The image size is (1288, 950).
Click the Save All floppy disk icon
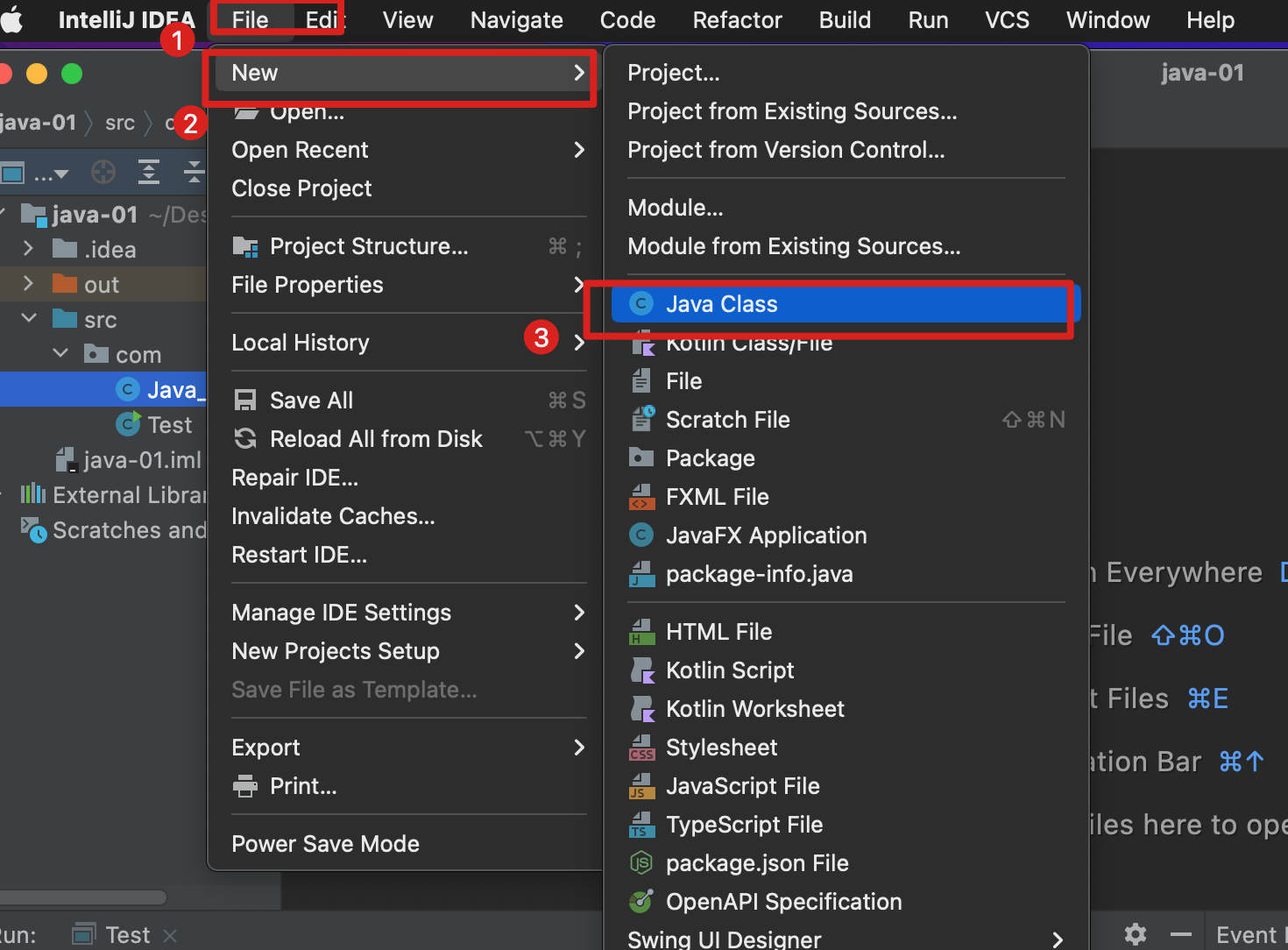245,401
